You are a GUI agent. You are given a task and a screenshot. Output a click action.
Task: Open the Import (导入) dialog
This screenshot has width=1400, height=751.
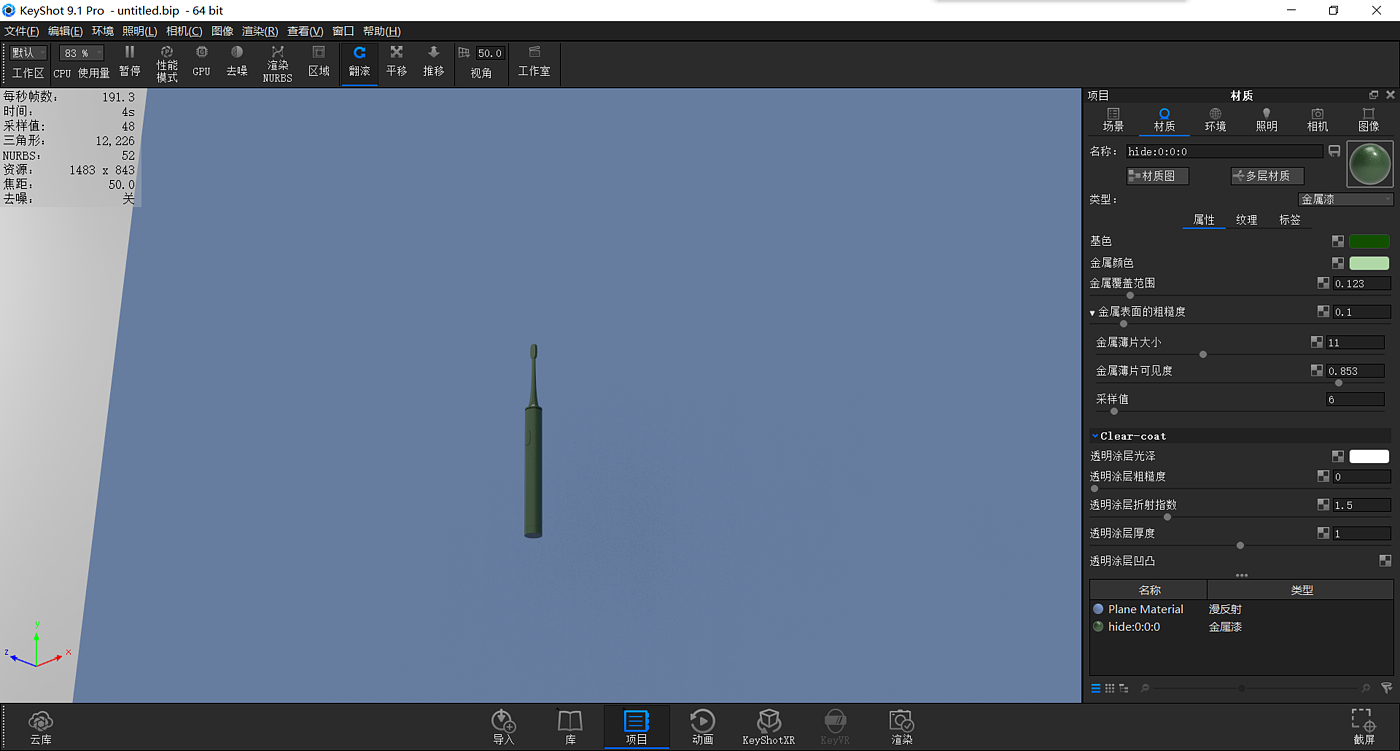coord(504,727)
